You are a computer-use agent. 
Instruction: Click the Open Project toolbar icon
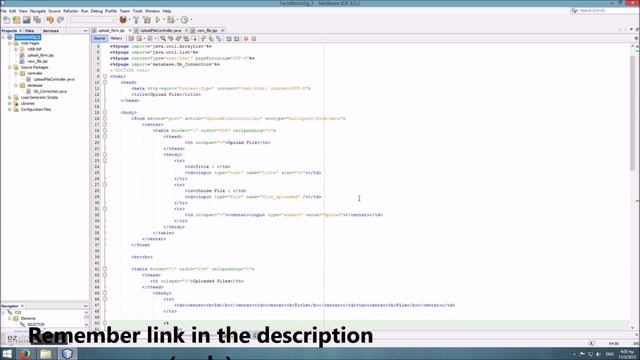[x=27, y=20]
